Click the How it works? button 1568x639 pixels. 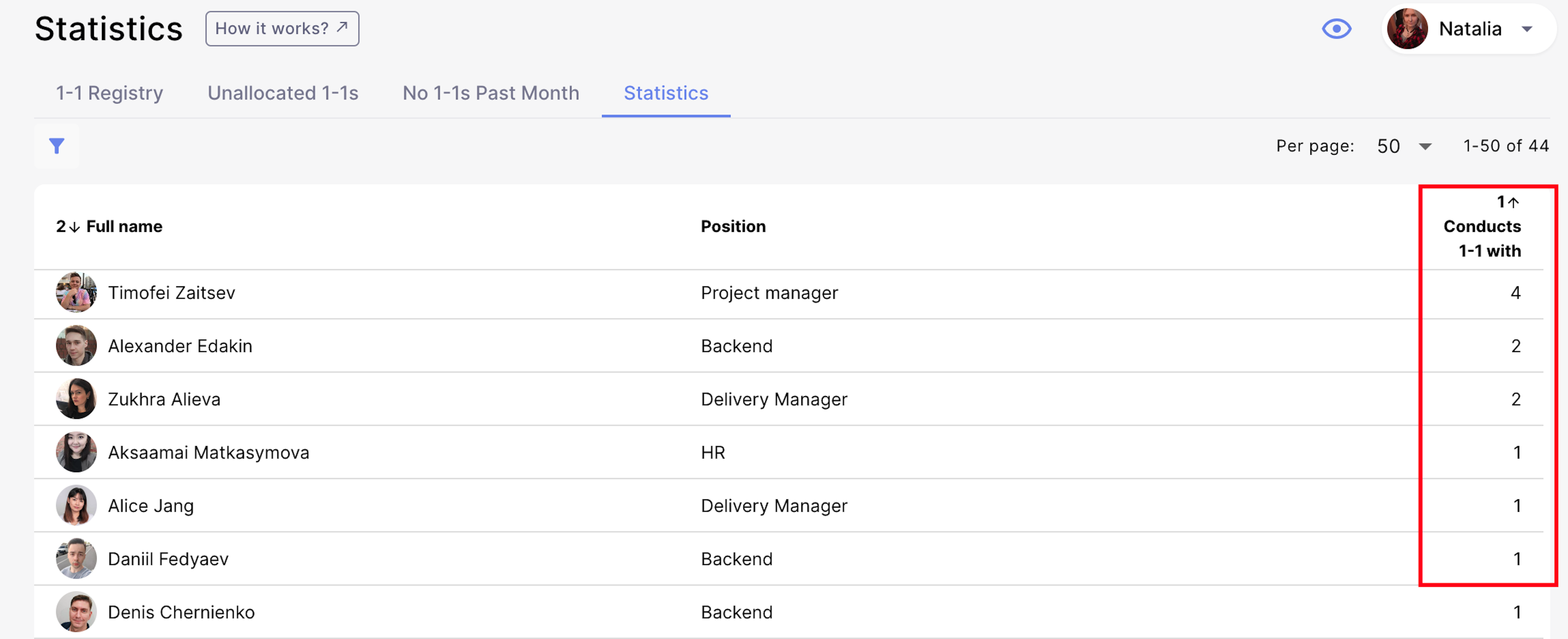point(282,29)
